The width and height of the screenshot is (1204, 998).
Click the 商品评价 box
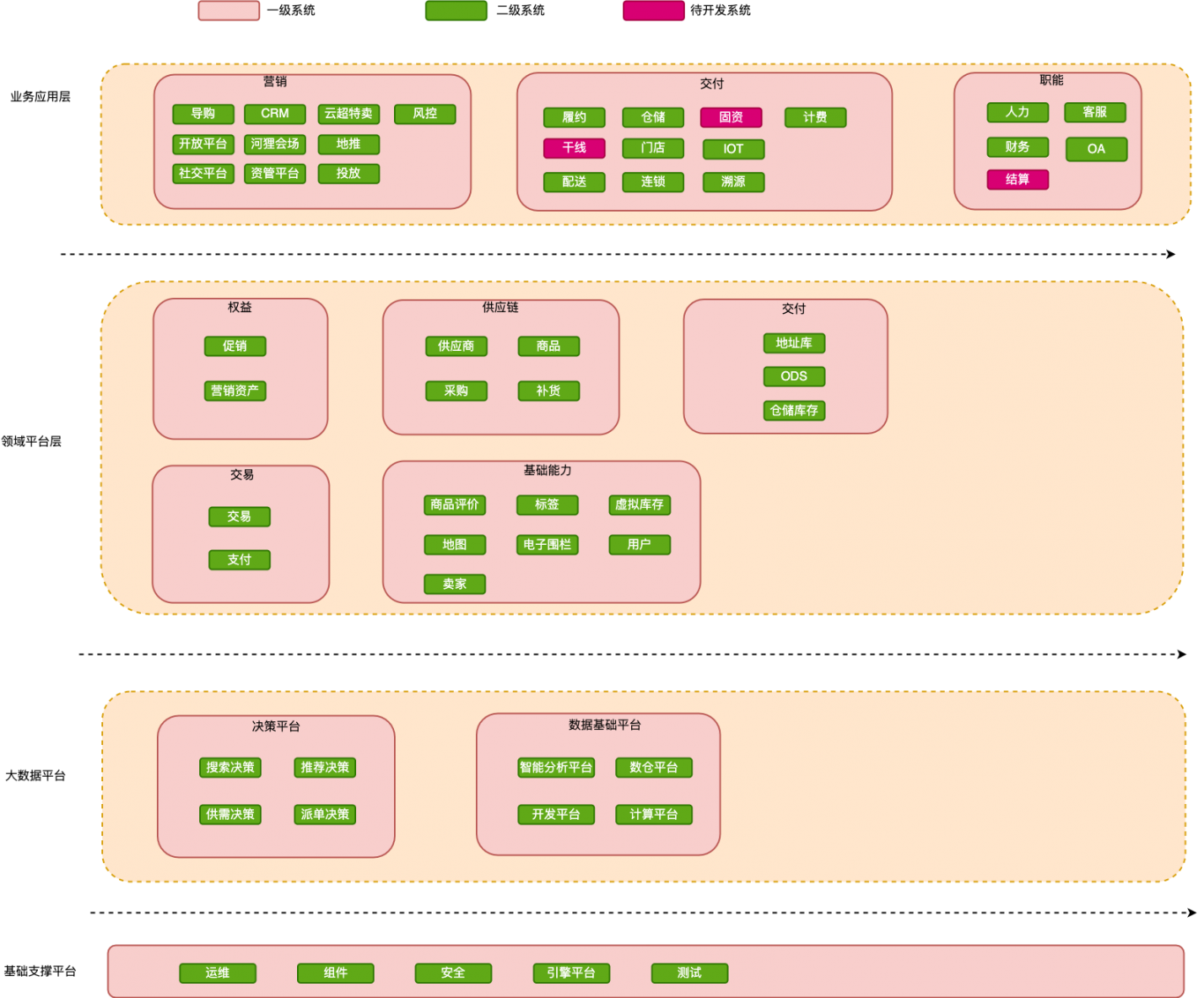[455, 505]
